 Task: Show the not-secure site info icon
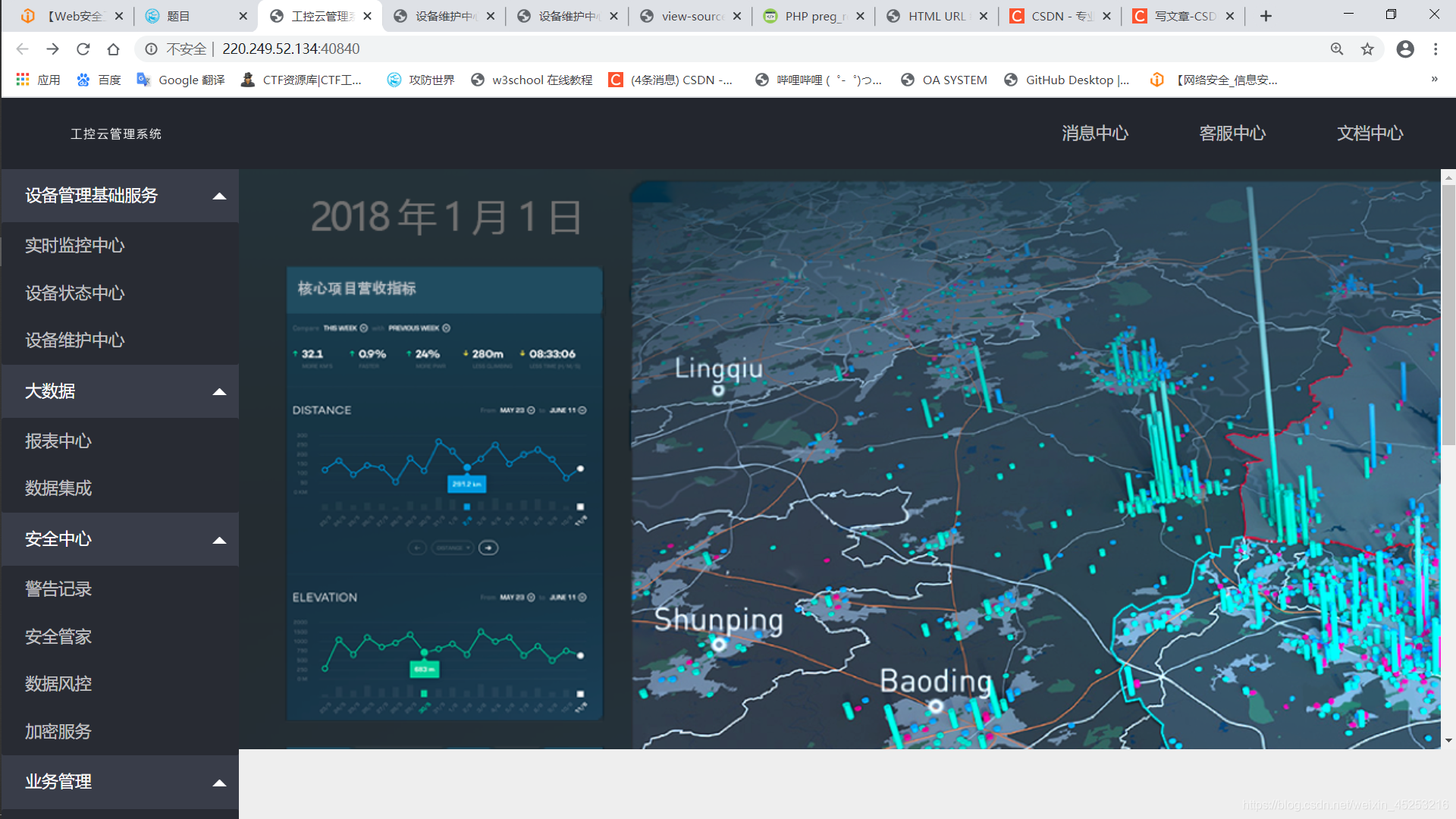pos(152,49)
